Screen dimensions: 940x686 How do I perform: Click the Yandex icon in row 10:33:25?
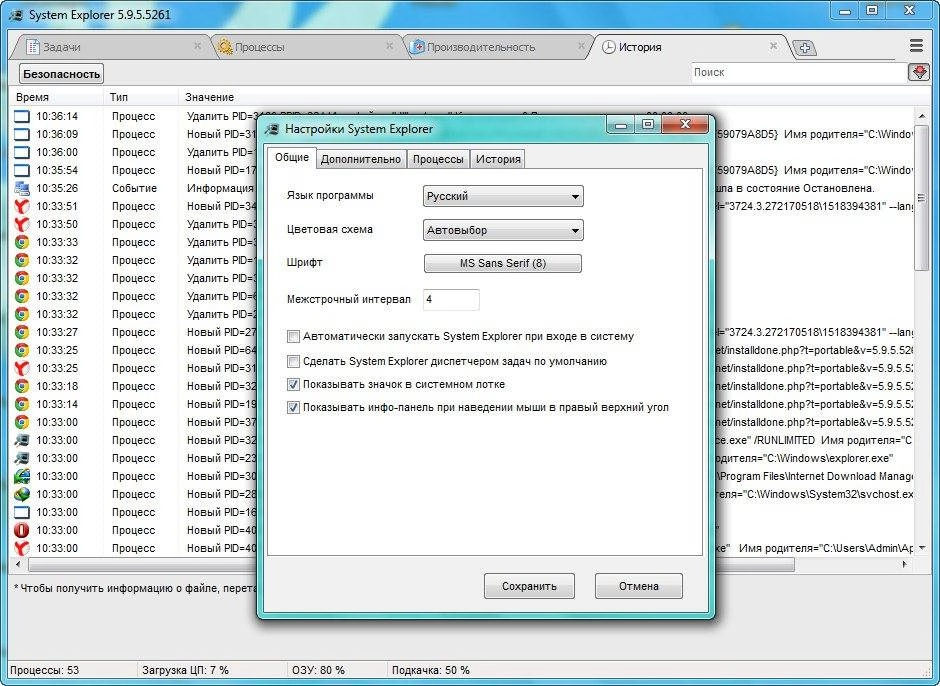tap(22, 368)
